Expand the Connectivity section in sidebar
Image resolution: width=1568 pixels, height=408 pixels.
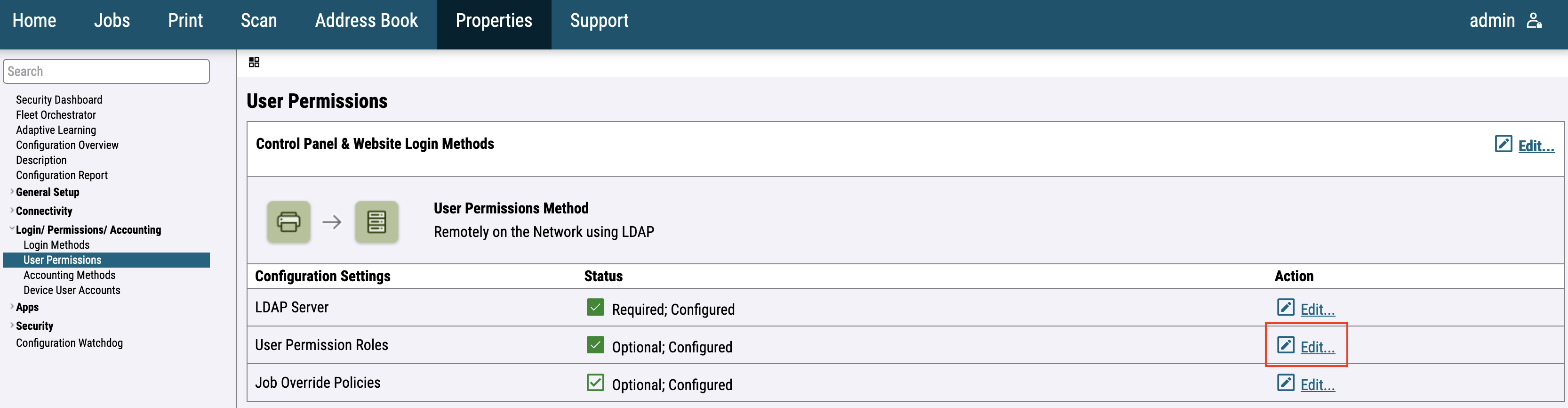pyautogui.click(x=12, y=211)
